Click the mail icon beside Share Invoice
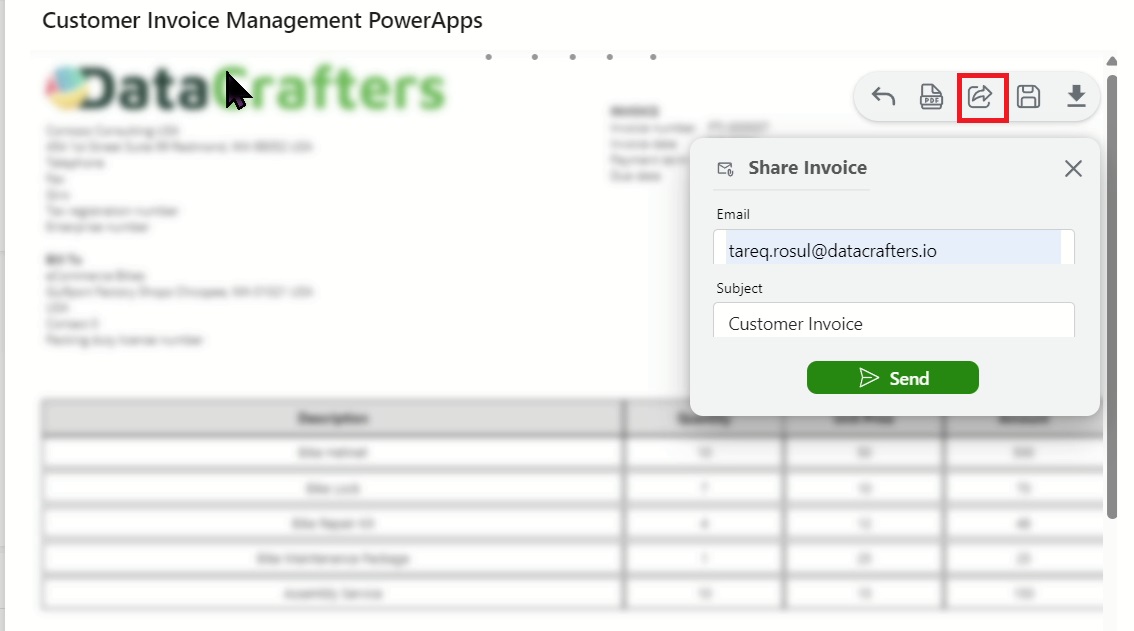 pos(726,169)
